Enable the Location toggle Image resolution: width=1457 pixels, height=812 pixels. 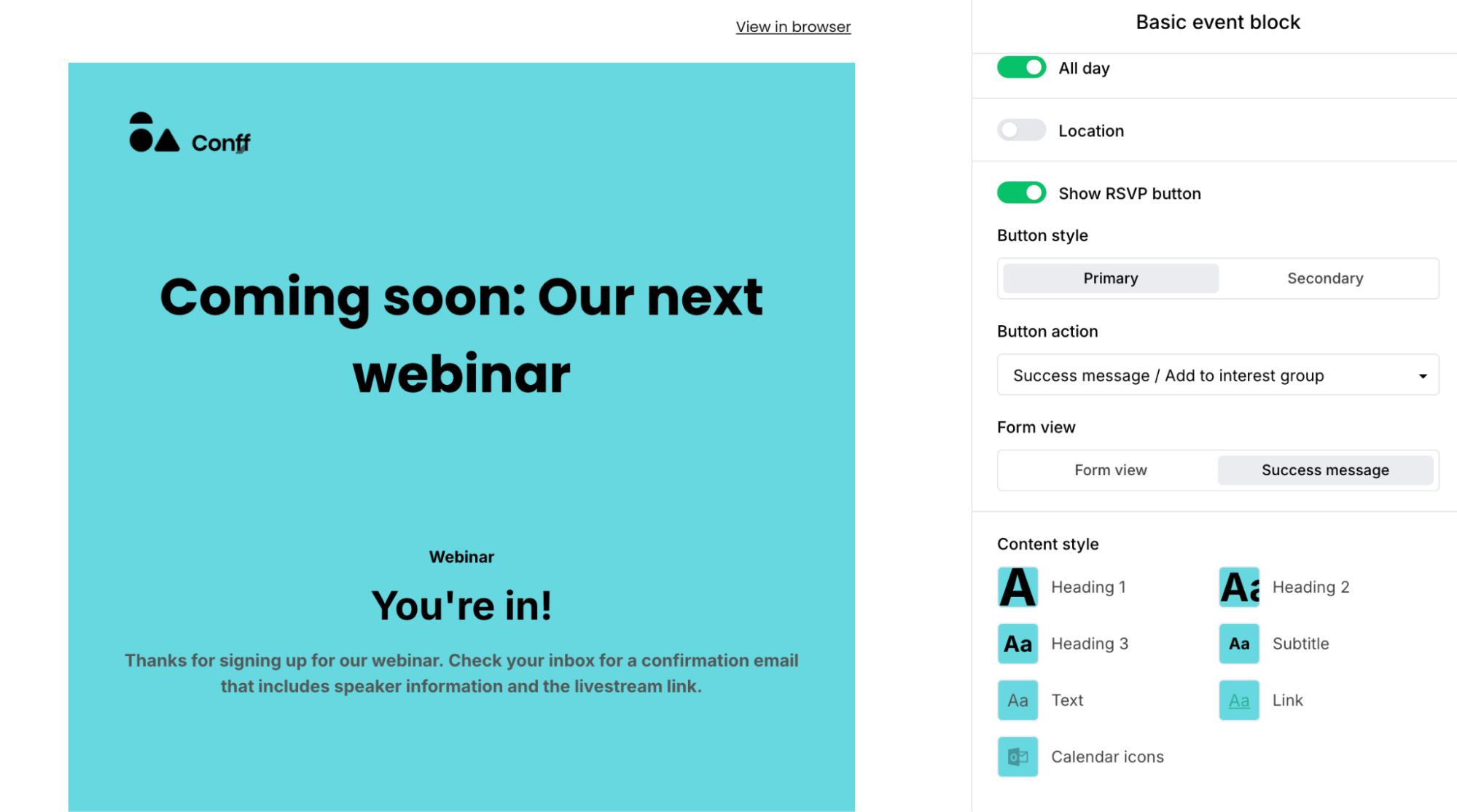point(1020,130)
